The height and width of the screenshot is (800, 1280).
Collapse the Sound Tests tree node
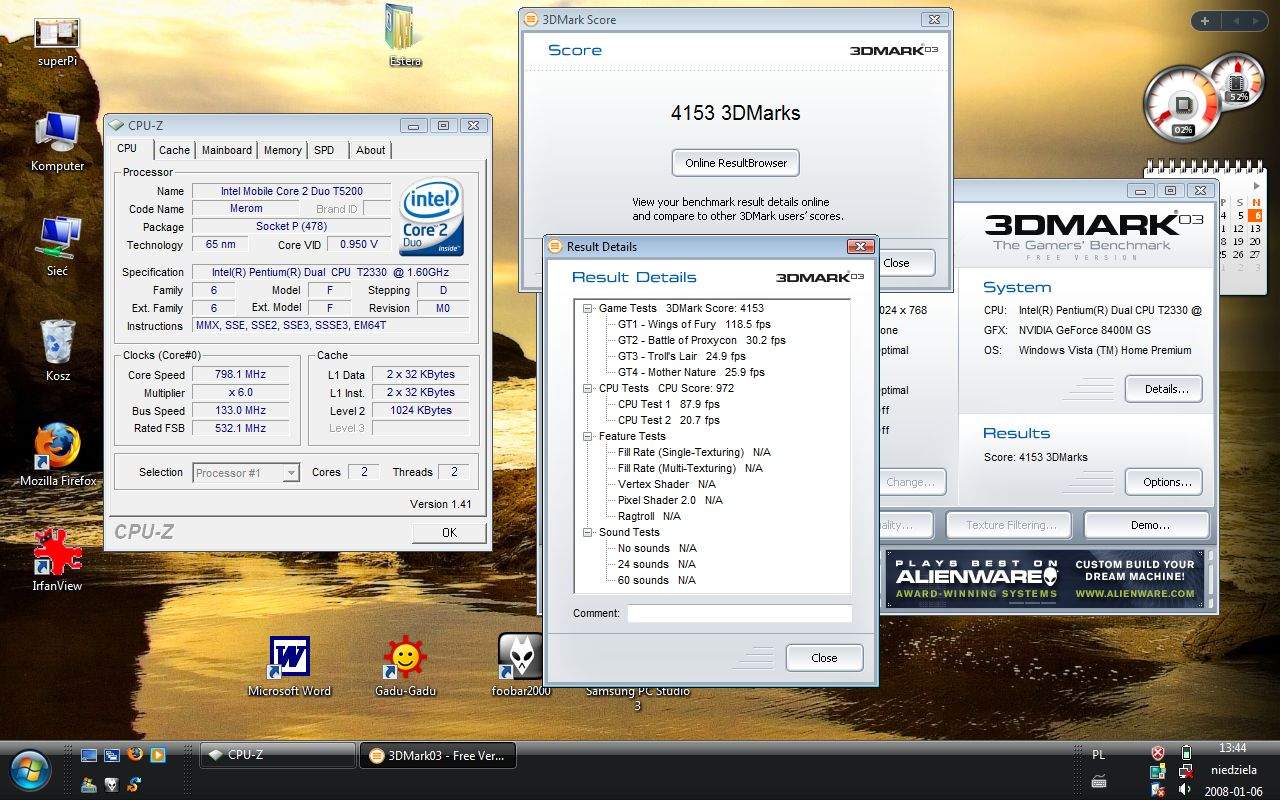588,532
